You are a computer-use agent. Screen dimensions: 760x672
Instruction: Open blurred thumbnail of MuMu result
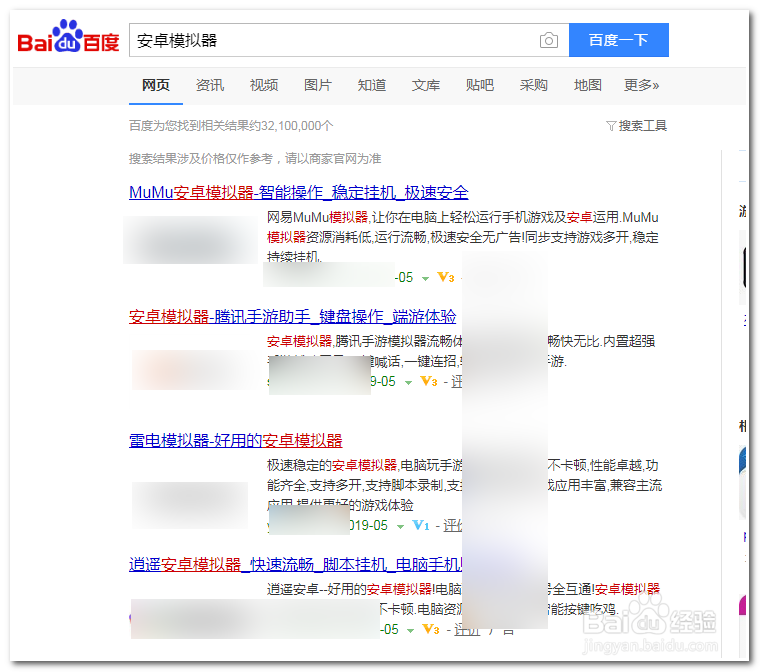(190, 240)
